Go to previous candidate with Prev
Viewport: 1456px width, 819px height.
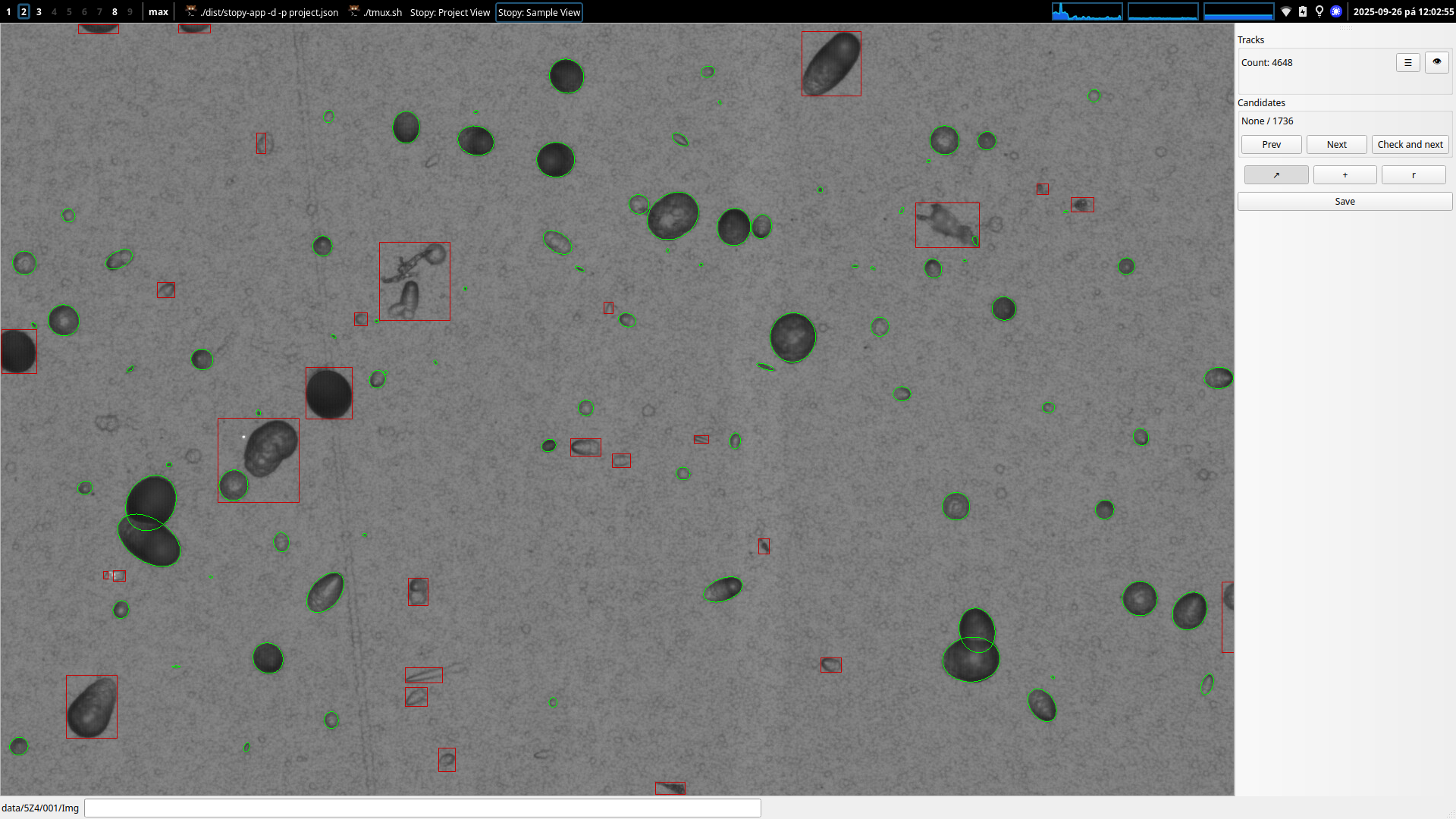[1271, 145]
